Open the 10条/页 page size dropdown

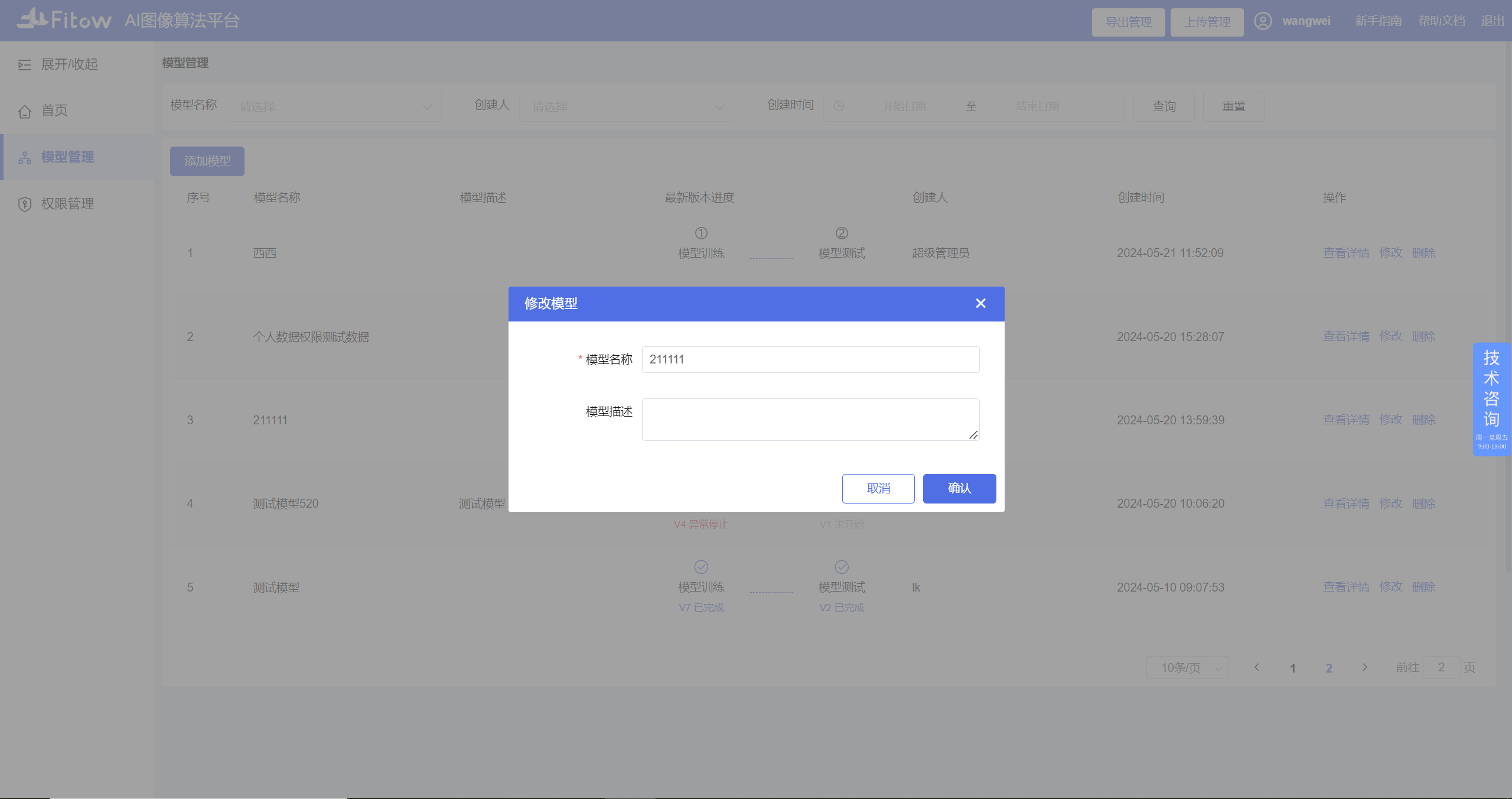[x=1187, y=667]
